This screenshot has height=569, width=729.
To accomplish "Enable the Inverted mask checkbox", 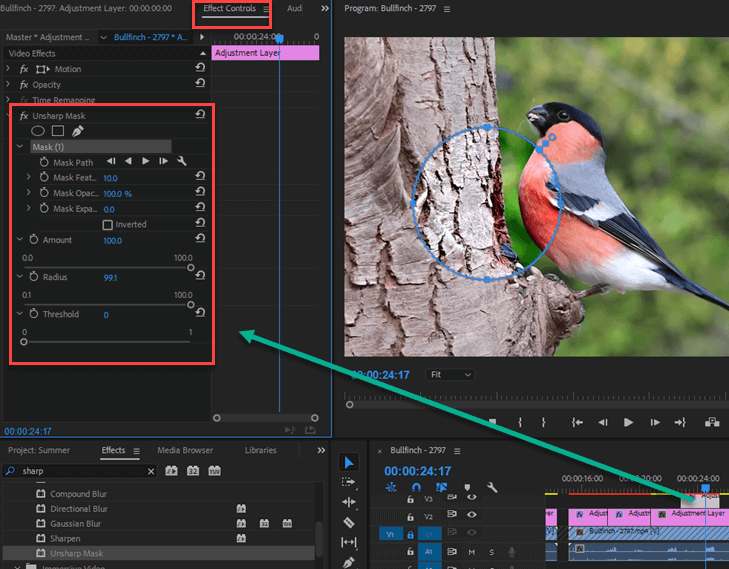I will pyautogui.click(x=108, y=225).
